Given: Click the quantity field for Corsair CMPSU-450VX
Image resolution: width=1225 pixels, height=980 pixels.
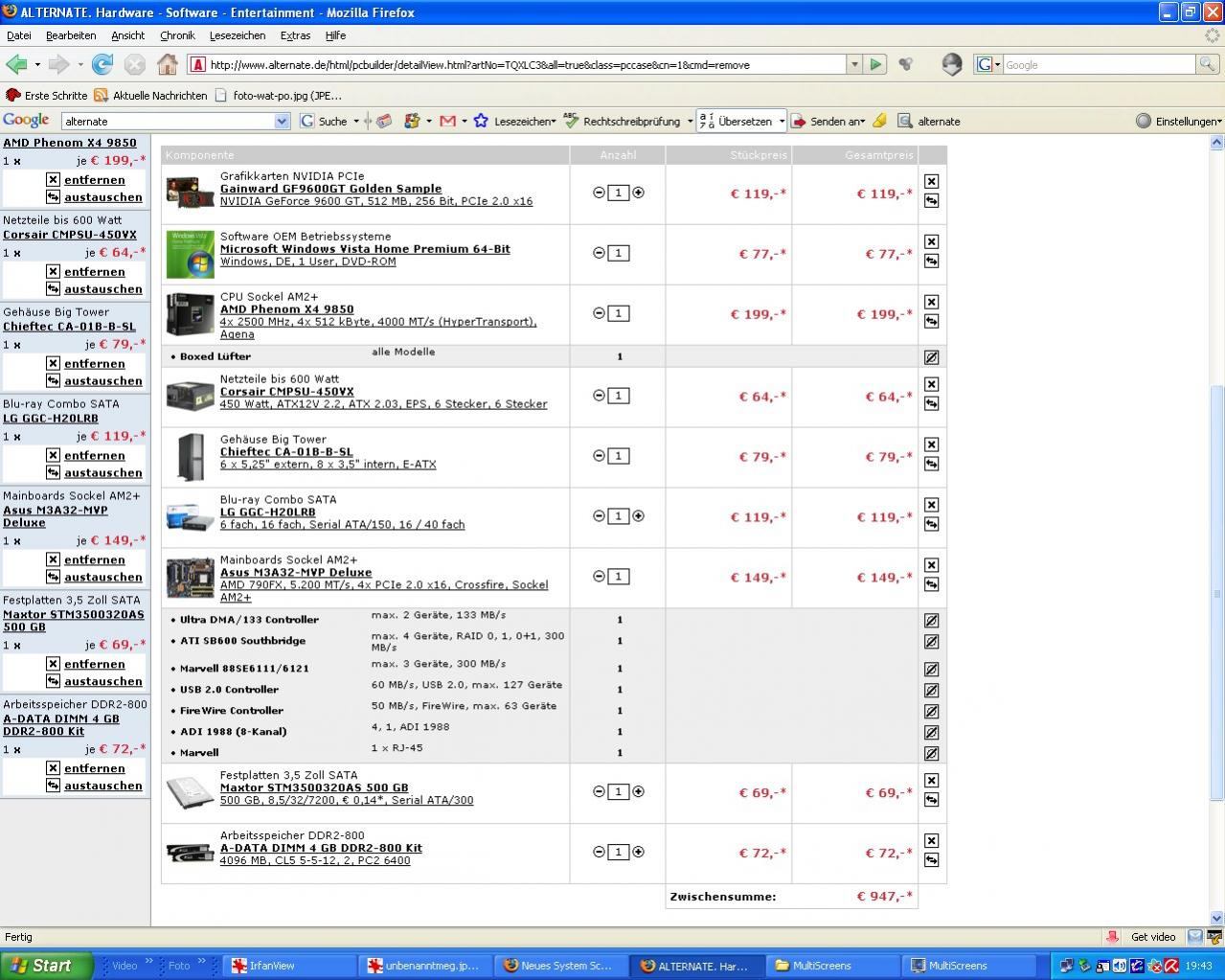Looking at the screenshot, I should pos(619,396).
